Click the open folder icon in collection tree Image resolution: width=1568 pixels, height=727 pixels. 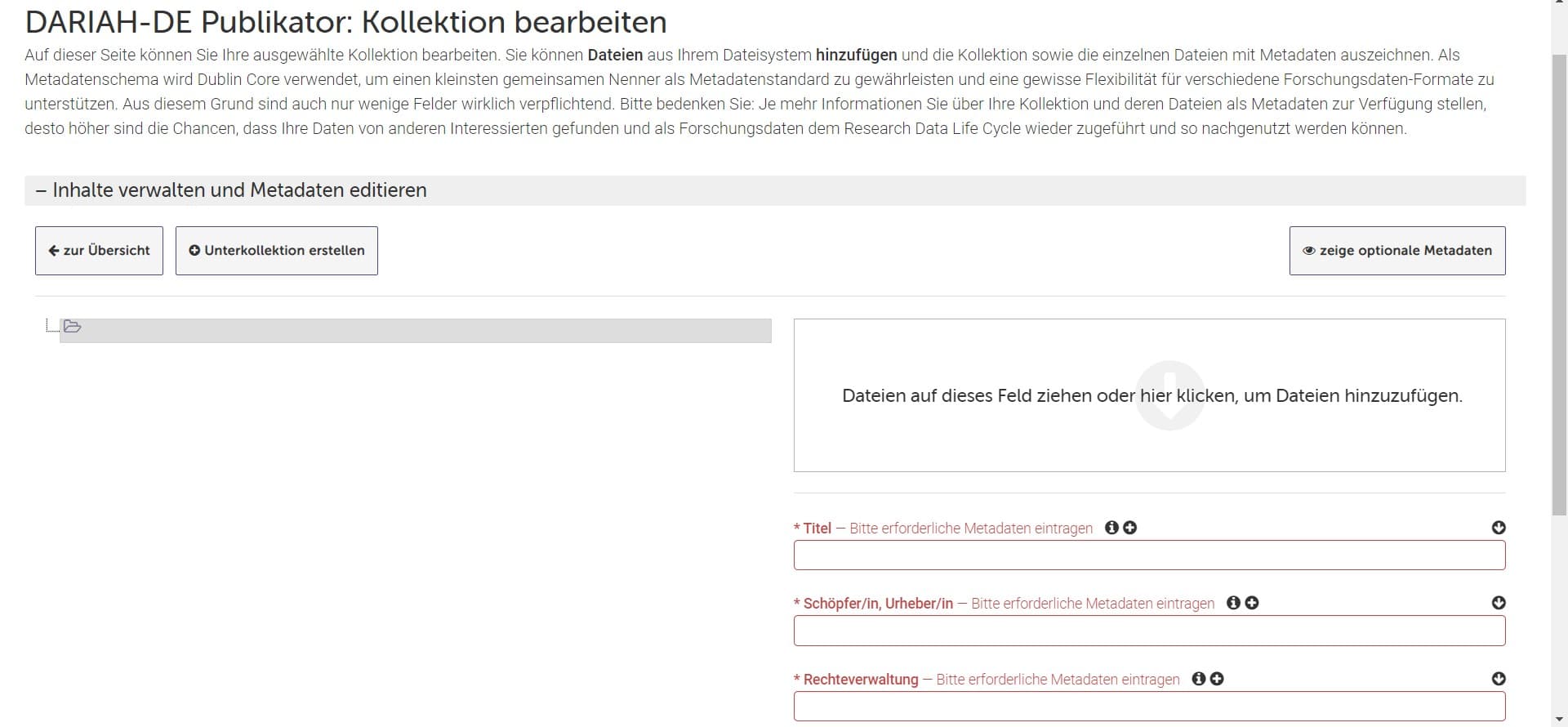click(73, 327)
